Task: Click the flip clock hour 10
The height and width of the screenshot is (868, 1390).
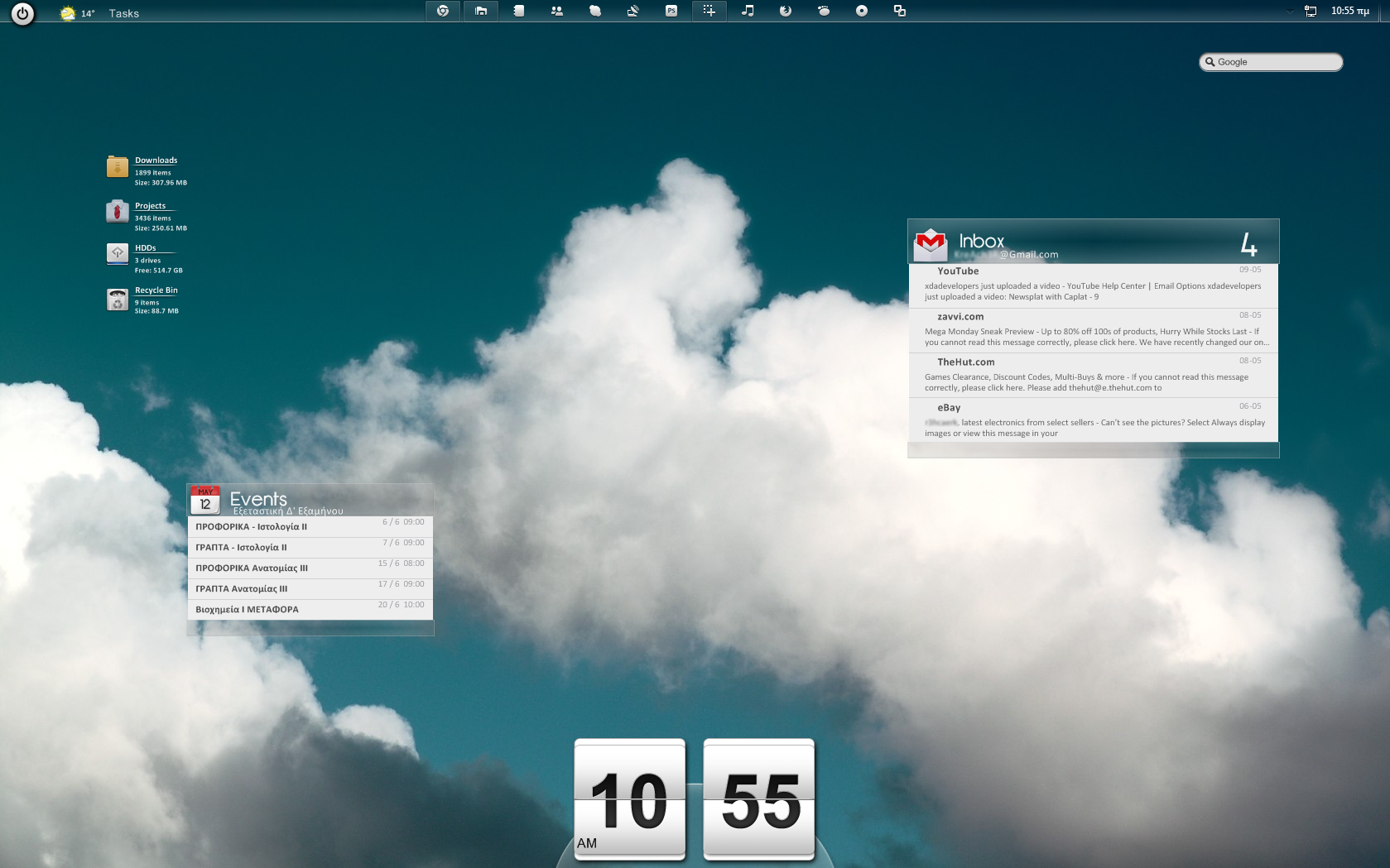Action: pyautogui.click(x=630, y=799)
